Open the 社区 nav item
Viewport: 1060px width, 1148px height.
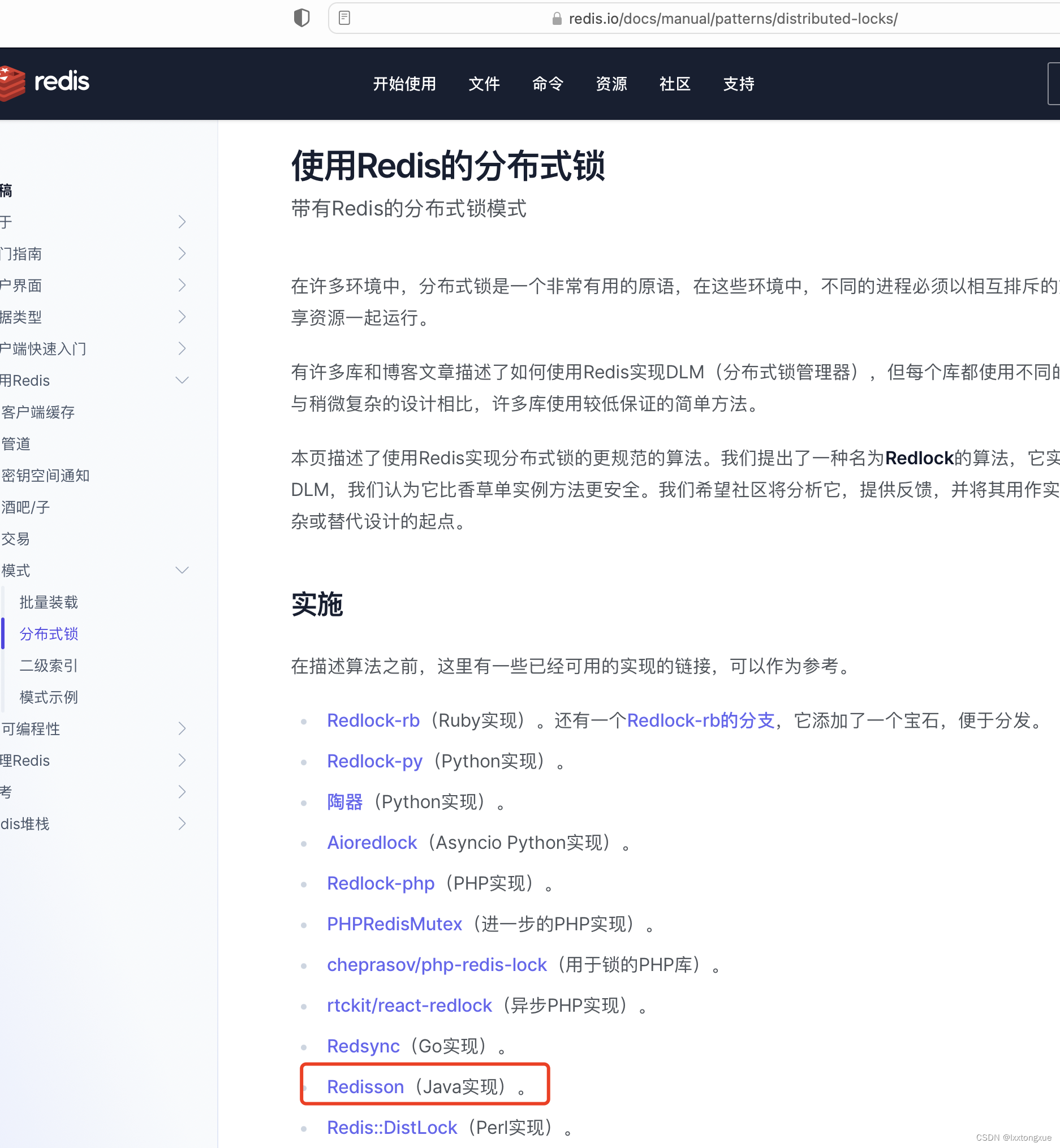point(675,84)
